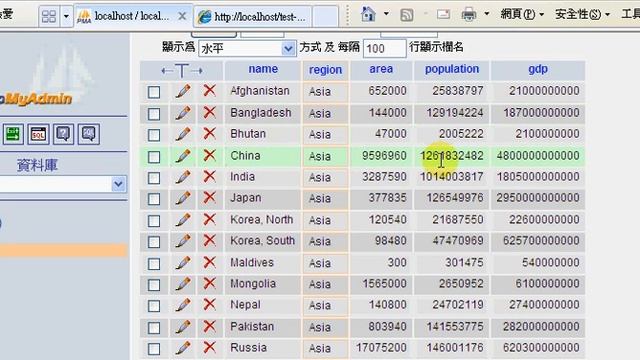The height and width of the screenshot is (360, 640).
Task: Tick the Korea, North row checkbox
Action: pyautogui.click(x=154, y=221)
